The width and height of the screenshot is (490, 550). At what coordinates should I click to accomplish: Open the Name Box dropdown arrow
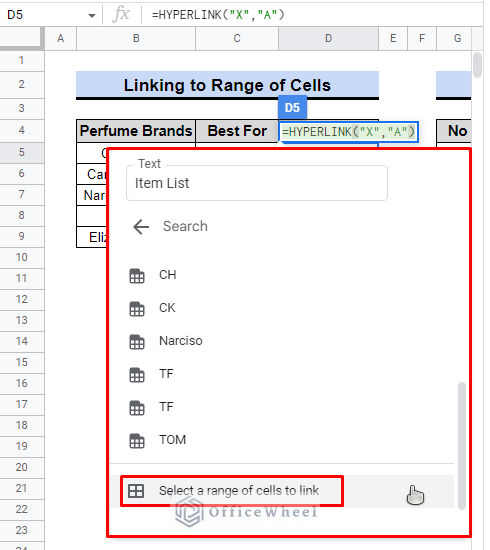coord(92,15)
